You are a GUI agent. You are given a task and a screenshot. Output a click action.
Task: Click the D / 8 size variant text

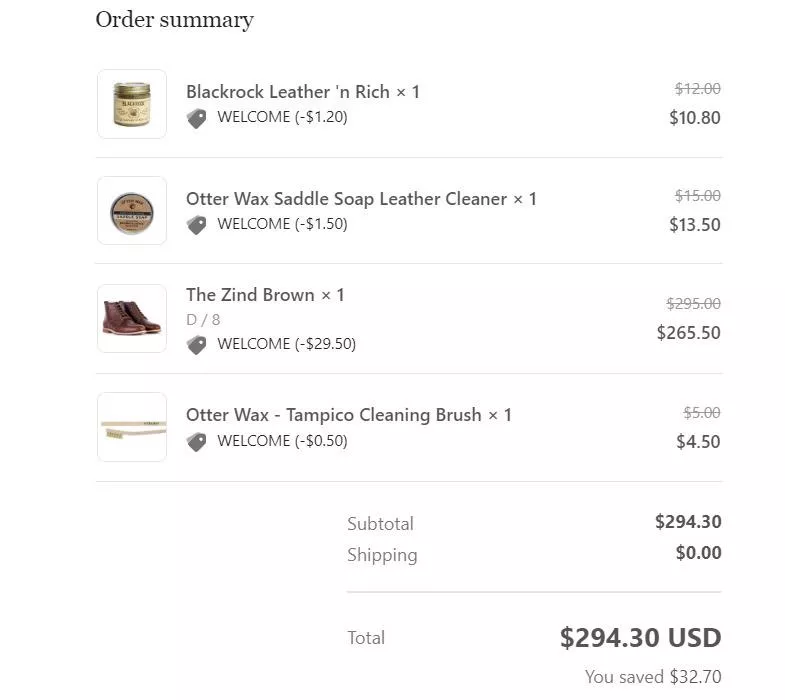[203, 320]
